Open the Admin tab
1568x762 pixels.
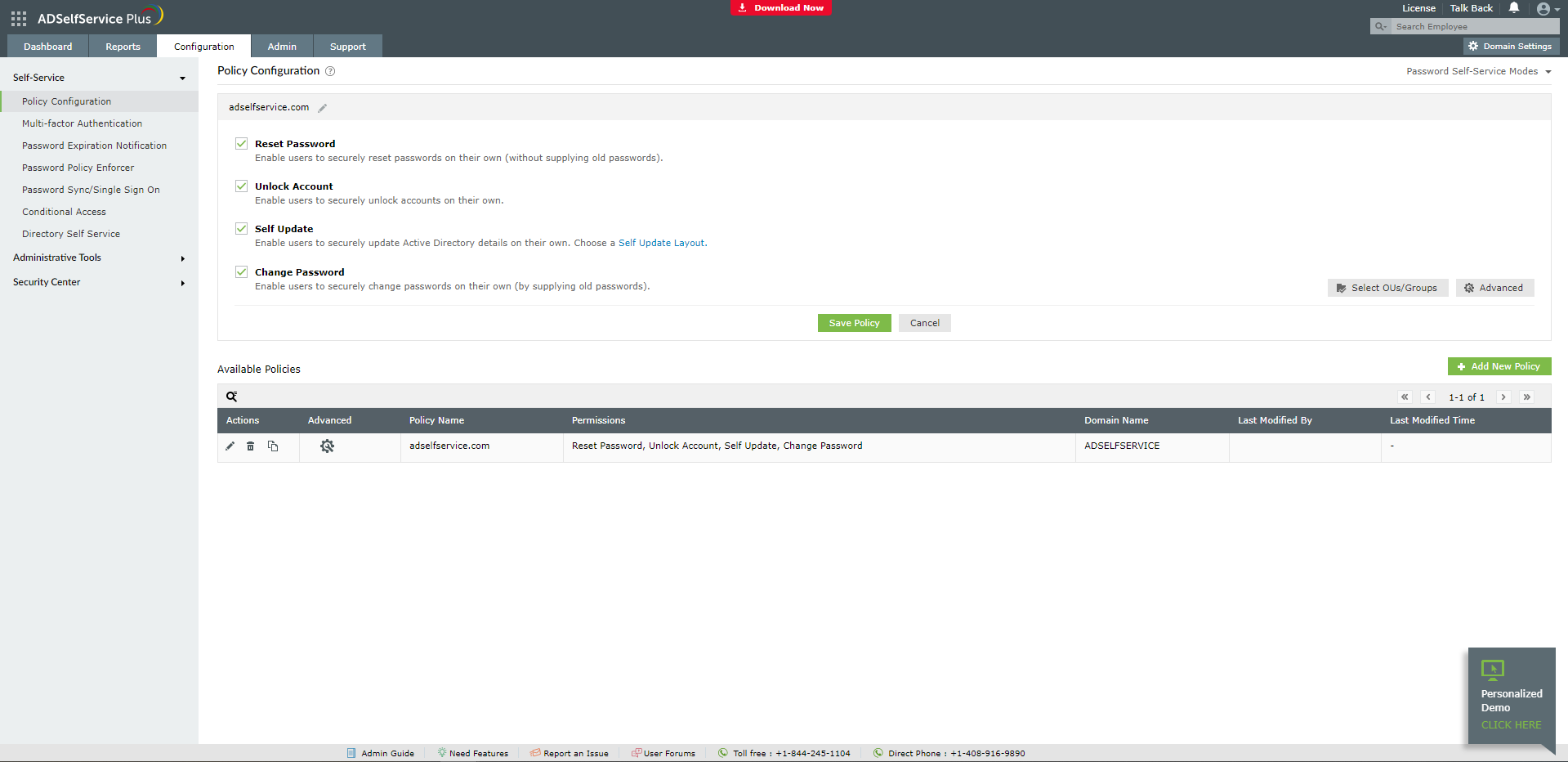282,47
